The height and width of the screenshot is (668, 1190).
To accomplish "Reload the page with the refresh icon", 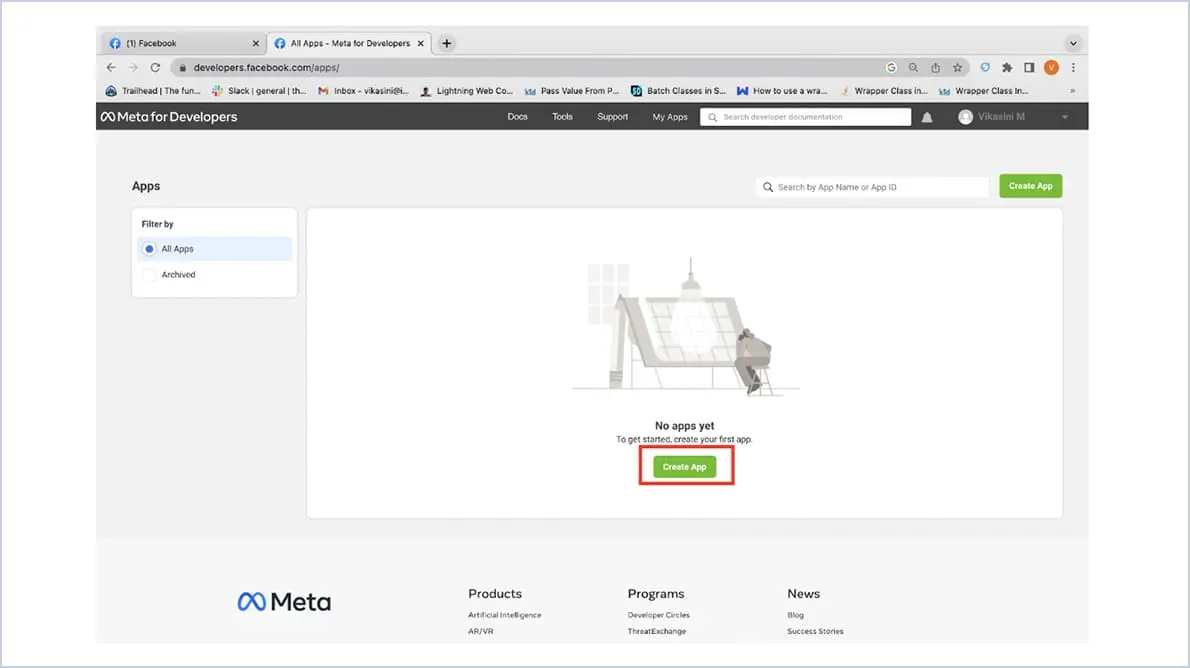I will (x=155, y=68).
